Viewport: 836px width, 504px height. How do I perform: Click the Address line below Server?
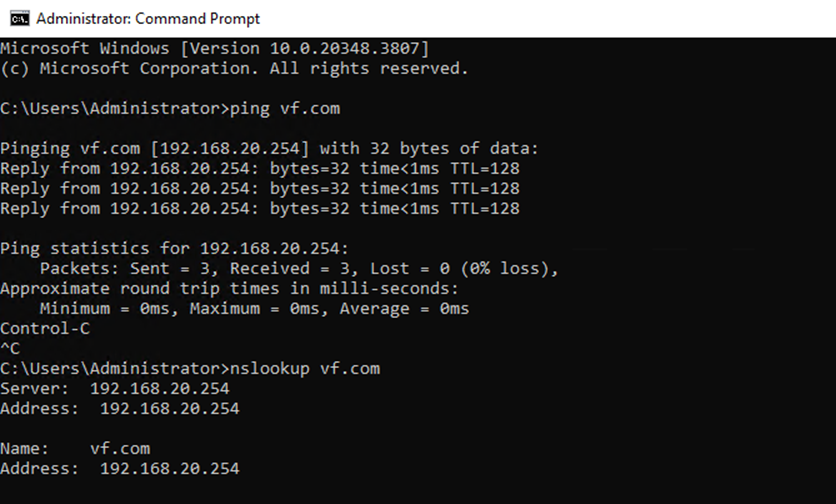coord(119,409)
